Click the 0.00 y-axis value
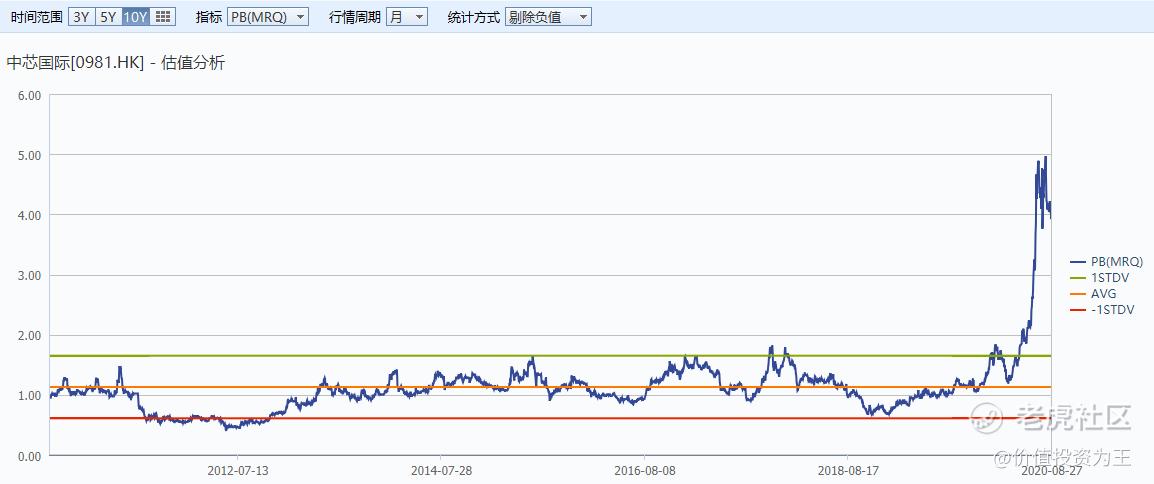Screen dimensions: 1154x484 pyautogui.click(x=29, y=456)
